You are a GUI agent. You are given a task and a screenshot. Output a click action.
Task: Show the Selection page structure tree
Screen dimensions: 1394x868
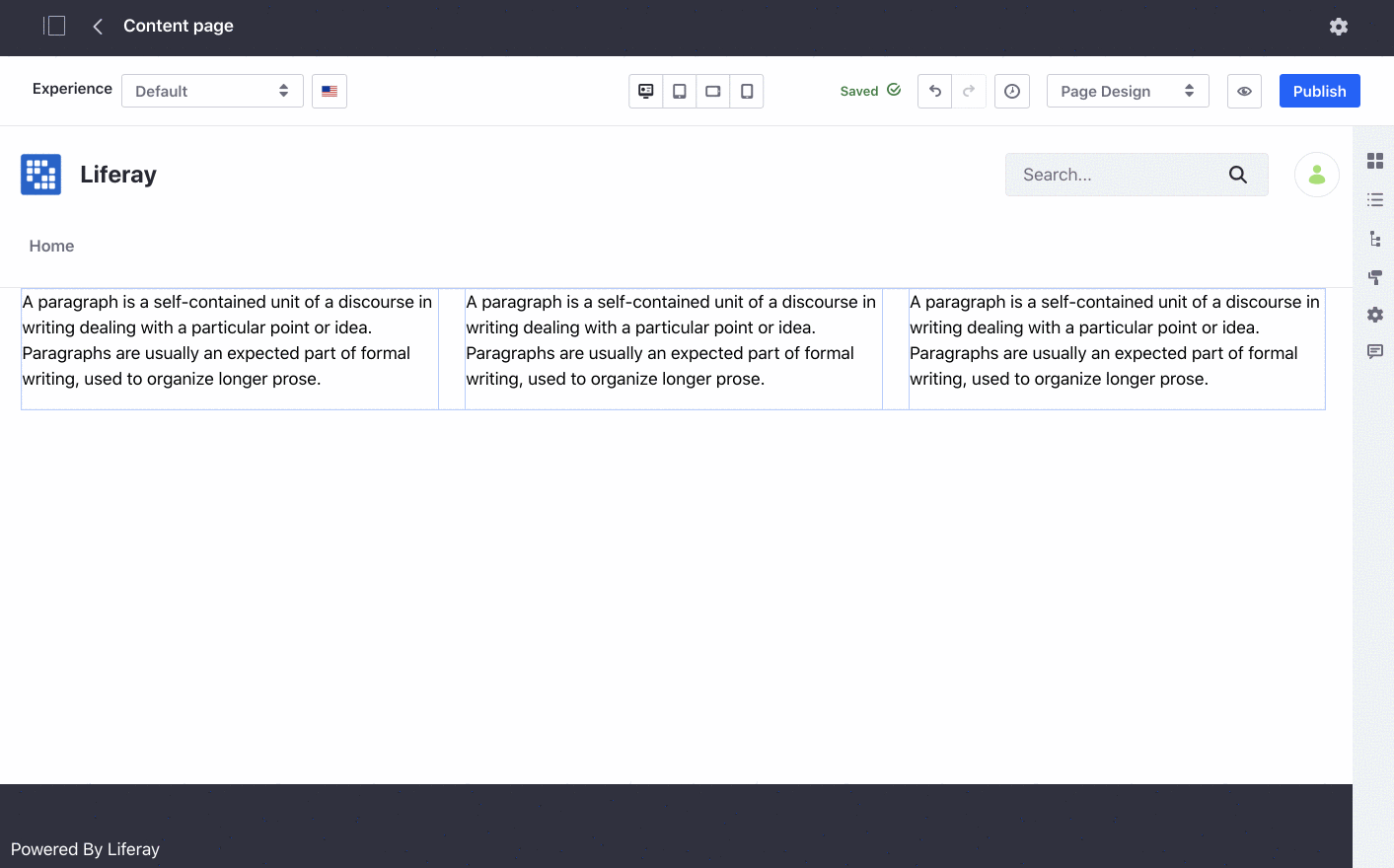point(1375,238)
